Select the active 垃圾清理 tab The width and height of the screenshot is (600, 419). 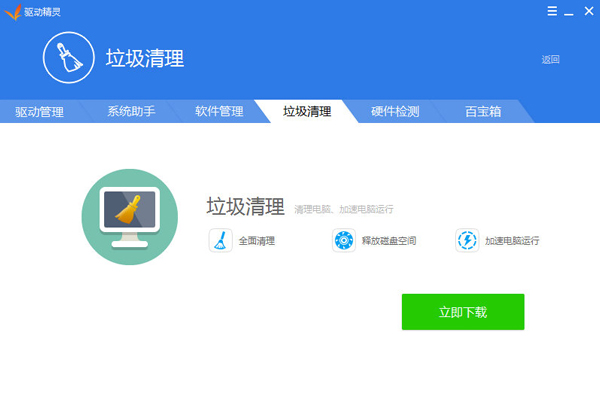(x=307, y=112)
